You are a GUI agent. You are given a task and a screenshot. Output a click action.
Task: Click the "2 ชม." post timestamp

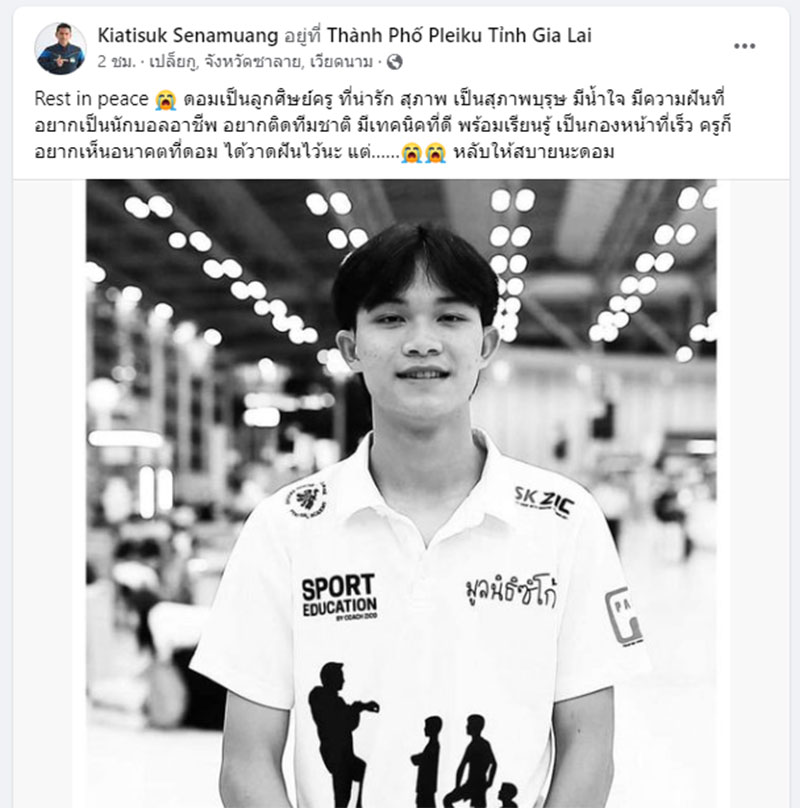(116, 62)
